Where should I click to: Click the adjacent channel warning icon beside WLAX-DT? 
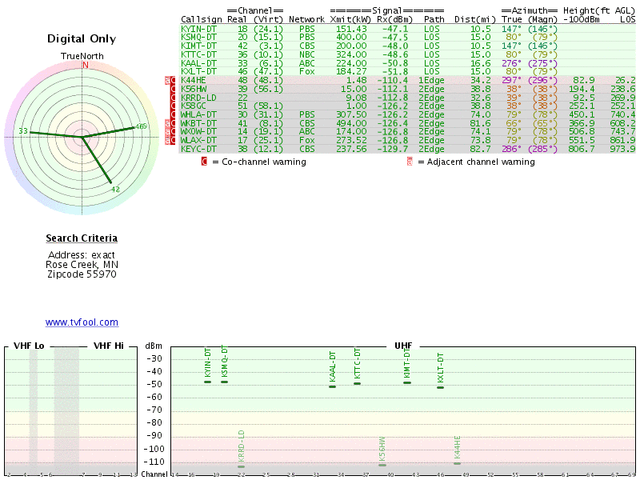[x=167, y=140]
